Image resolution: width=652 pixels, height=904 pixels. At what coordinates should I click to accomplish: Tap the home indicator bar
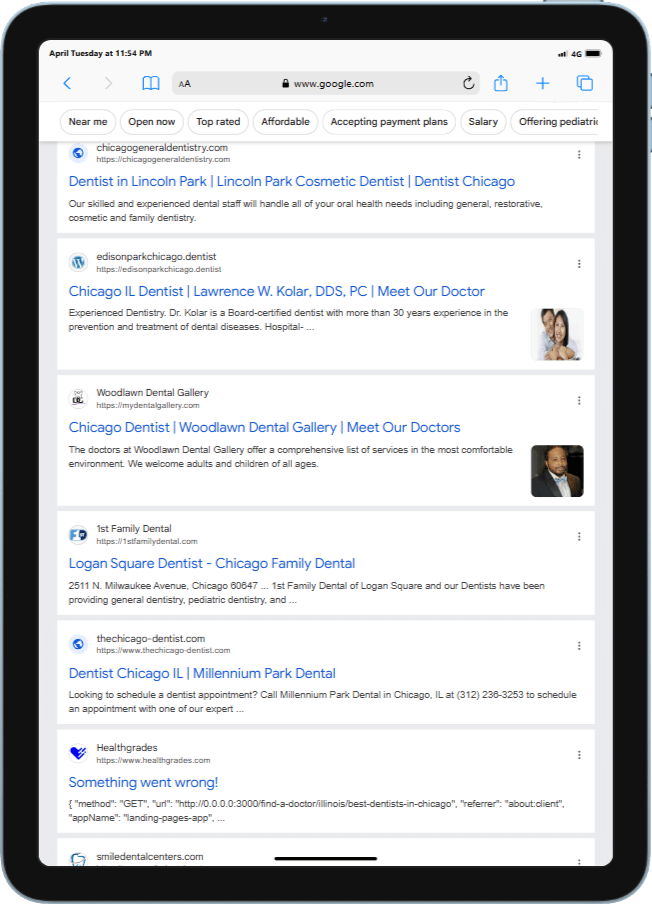pos(326,858)
